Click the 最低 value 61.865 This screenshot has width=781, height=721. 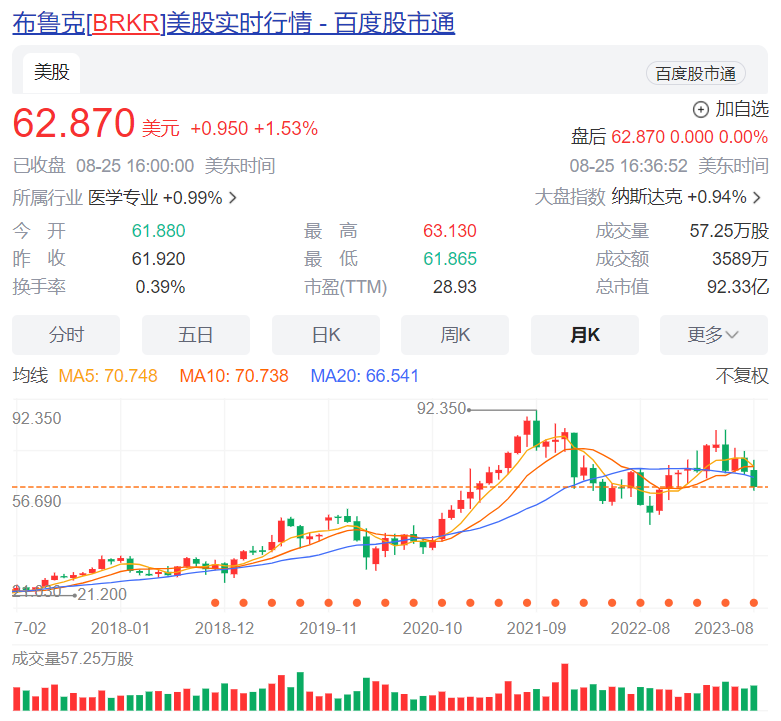click(450, 259)
